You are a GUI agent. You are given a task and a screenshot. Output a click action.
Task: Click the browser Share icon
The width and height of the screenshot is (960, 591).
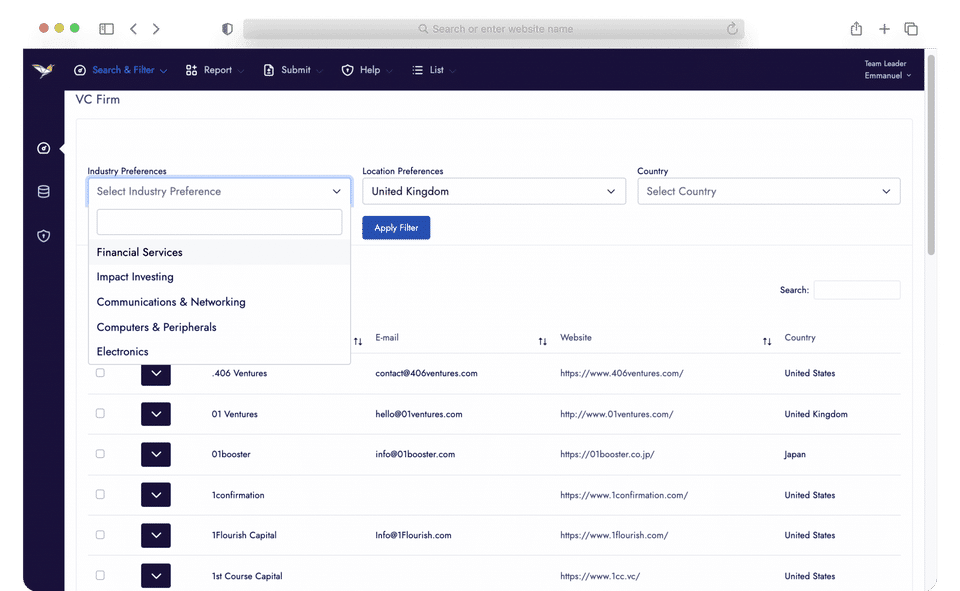857,28
